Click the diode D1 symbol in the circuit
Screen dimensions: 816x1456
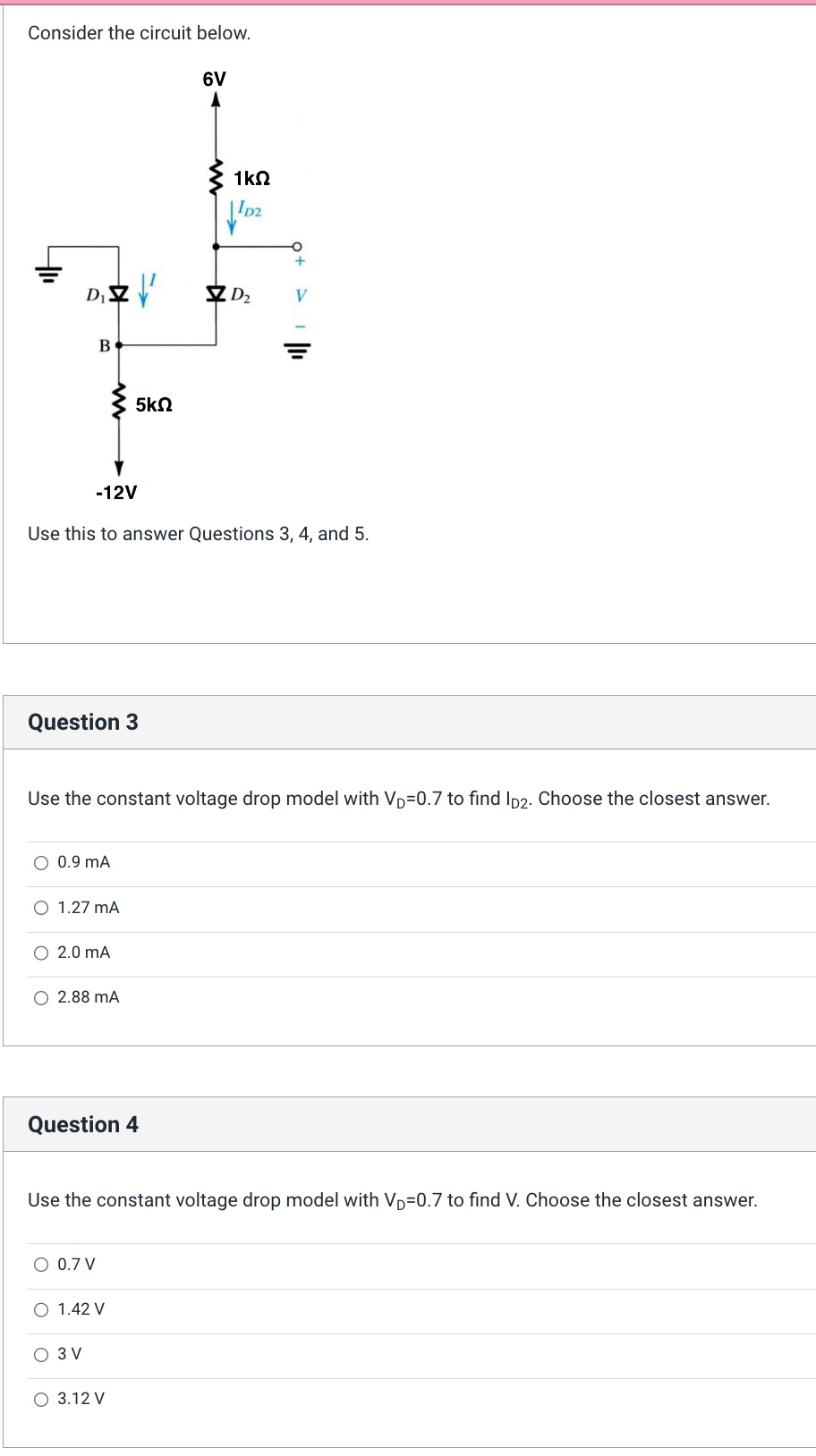tap(117, 293)
